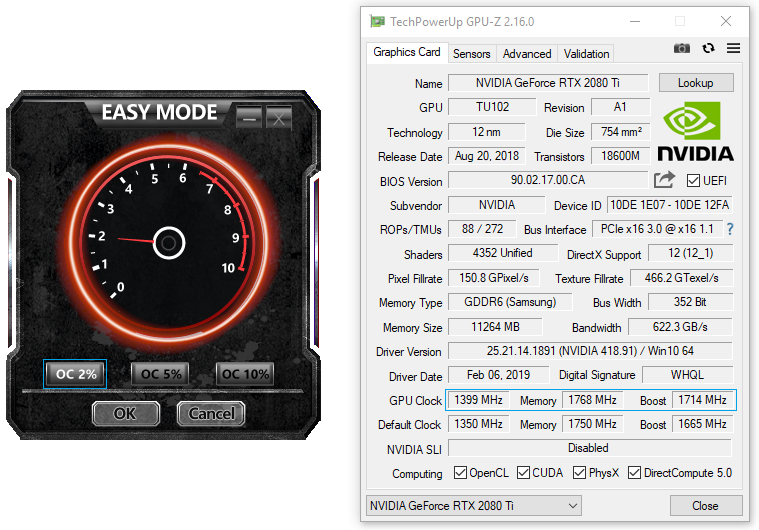Click the Name field NVIDIA GeForce RTX 2080 Ti
The width and height of the screenshot is (759, 530).
pyautogui.click(x=547, y=83)
